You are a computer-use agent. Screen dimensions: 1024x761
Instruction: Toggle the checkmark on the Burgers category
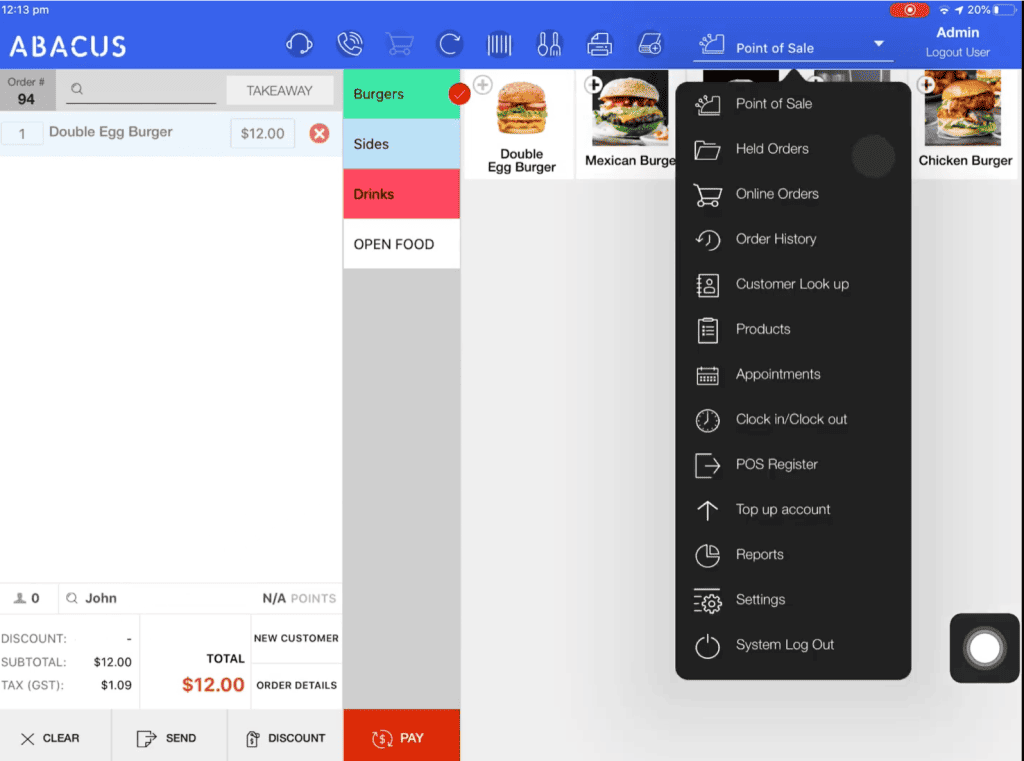458,93
